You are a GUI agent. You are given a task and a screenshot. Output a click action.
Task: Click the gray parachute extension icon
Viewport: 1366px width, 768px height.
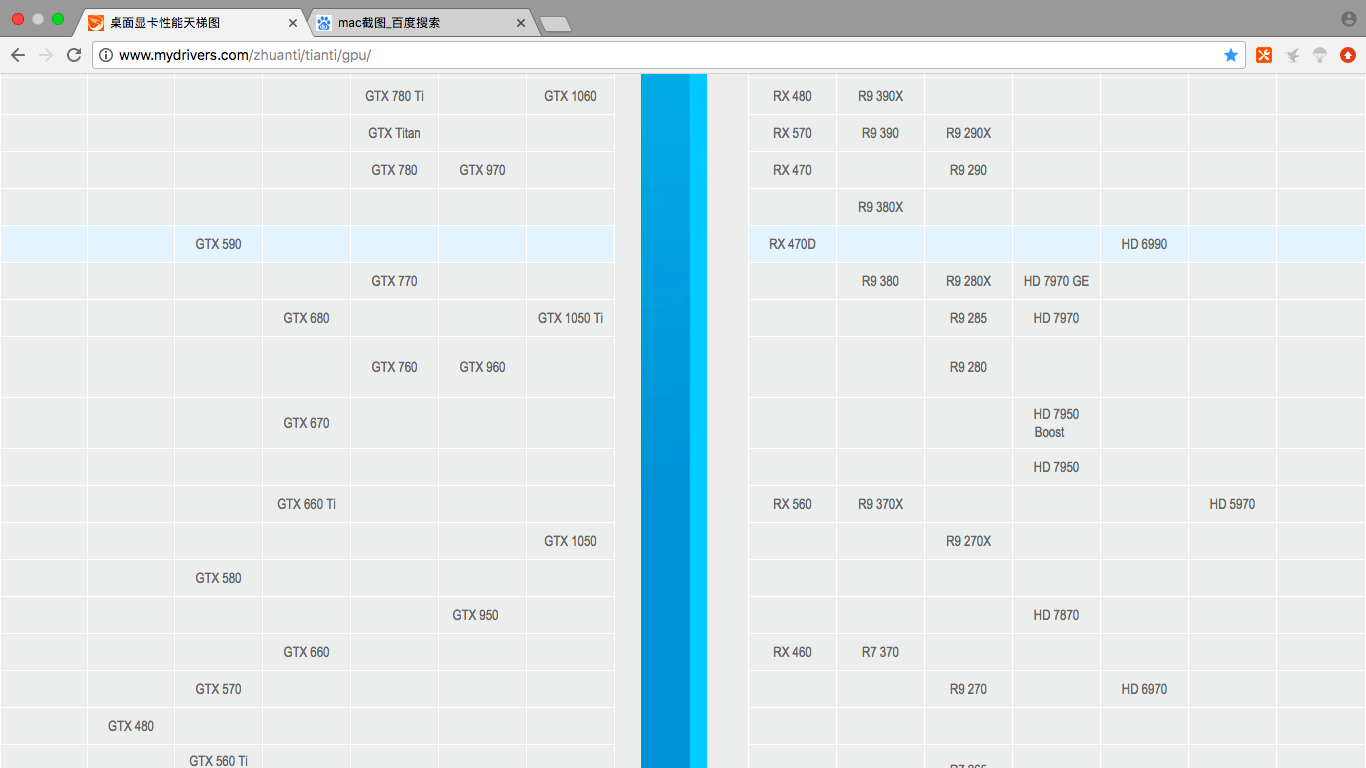pos(1320,55)
